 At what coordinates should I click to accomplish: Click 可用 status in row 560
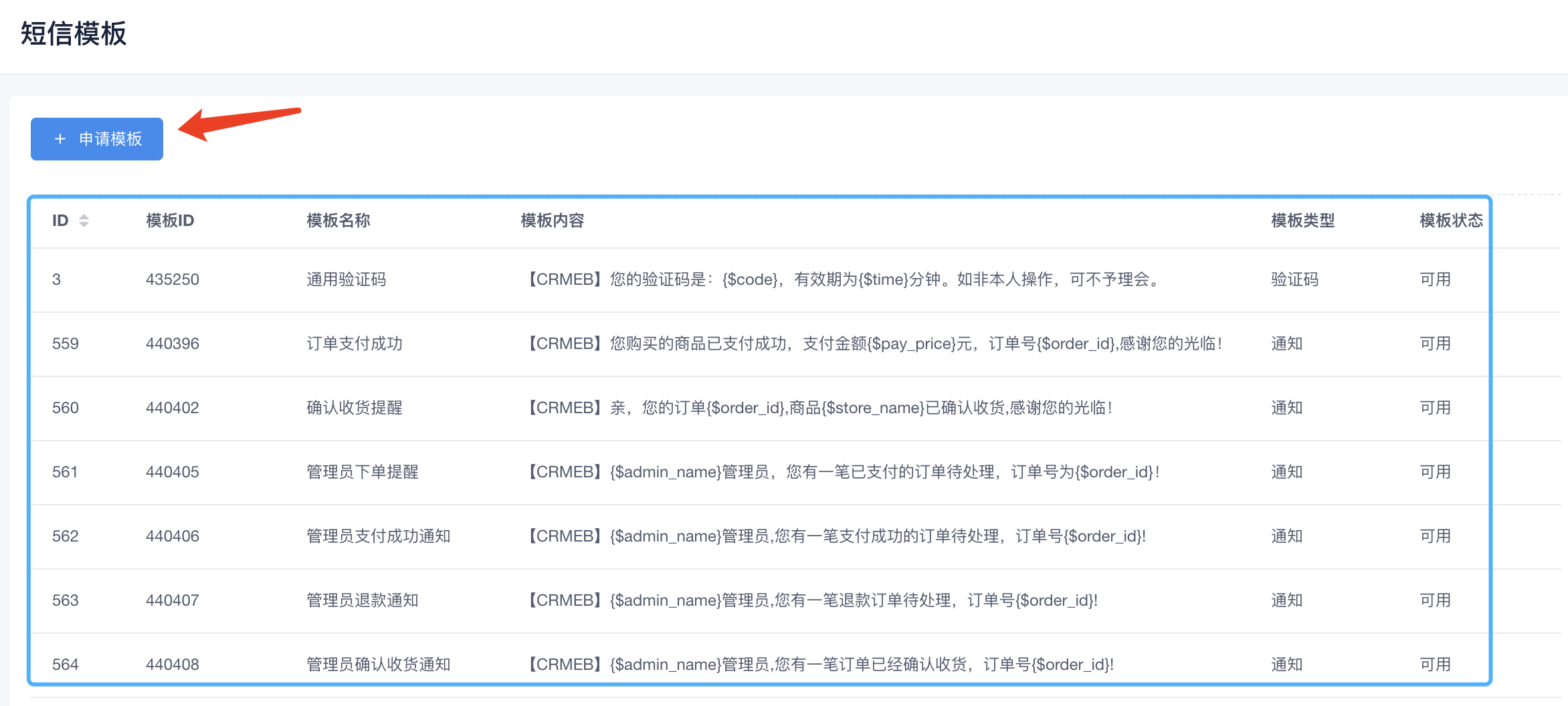click(x=1436, y=408)
